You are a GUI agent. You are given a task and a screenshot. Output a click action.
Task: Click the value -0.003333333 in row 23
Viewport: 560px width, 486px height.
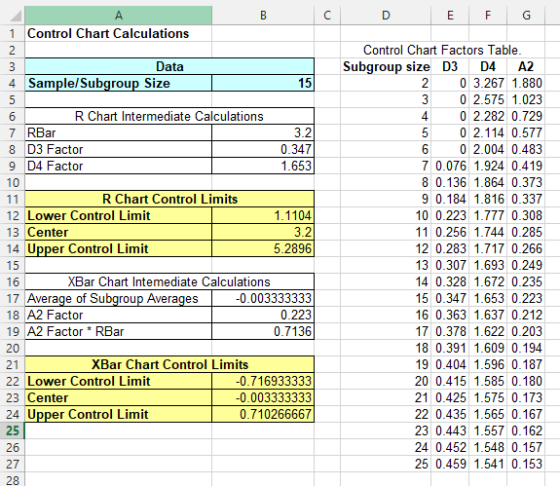(x=263, y=397)
